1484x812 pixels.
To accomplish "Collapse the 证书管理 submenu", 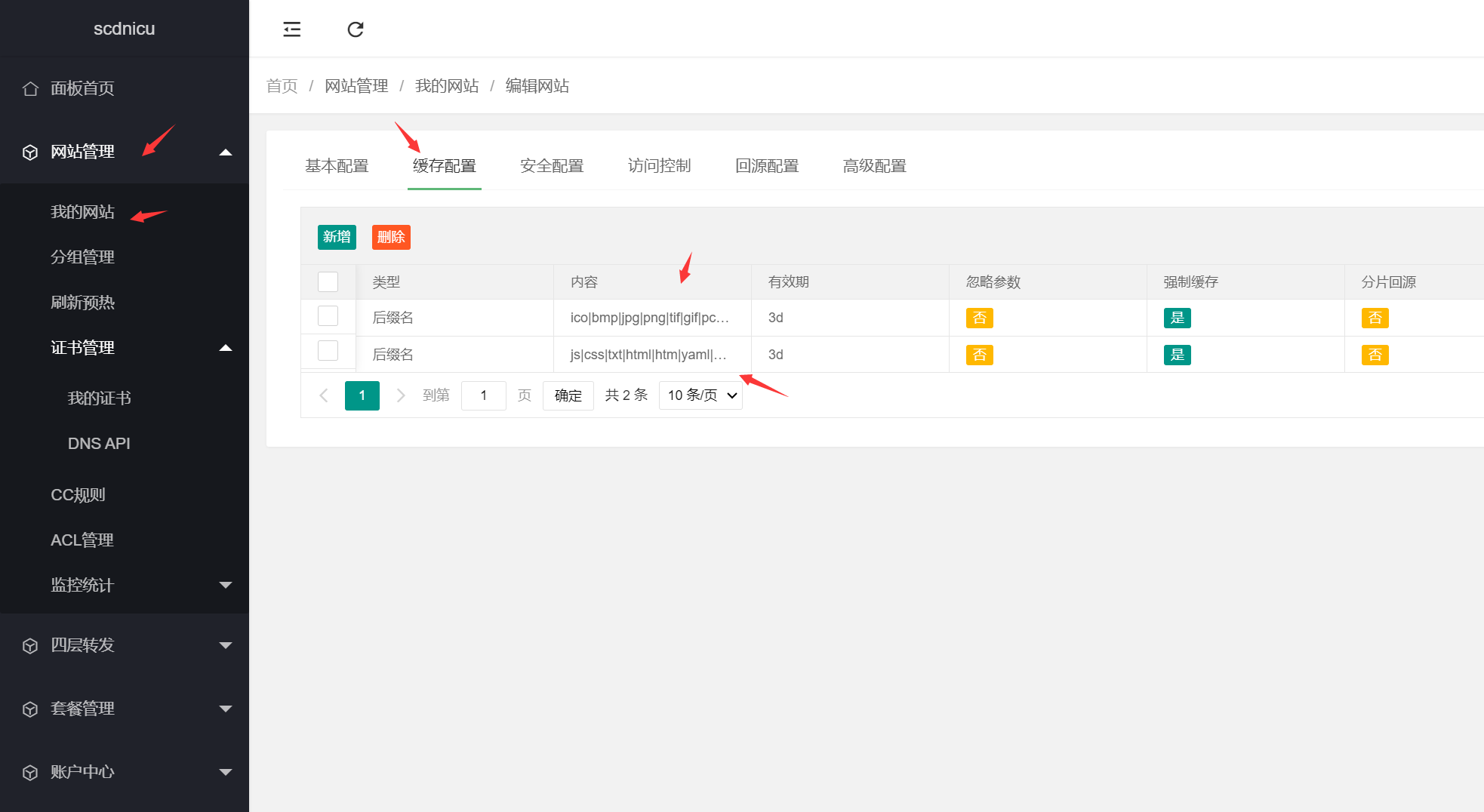I will coord(225,348).
